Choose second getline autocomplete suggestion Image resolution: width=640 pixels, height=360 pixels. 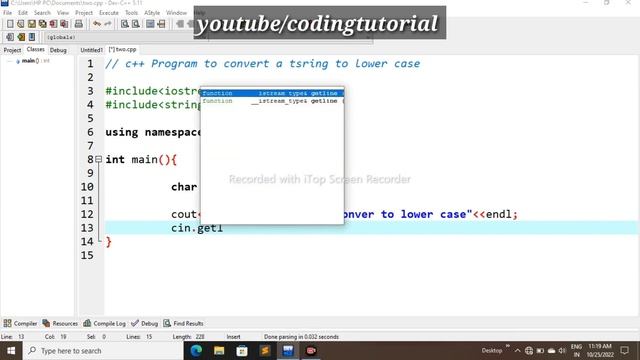(272, 101)
